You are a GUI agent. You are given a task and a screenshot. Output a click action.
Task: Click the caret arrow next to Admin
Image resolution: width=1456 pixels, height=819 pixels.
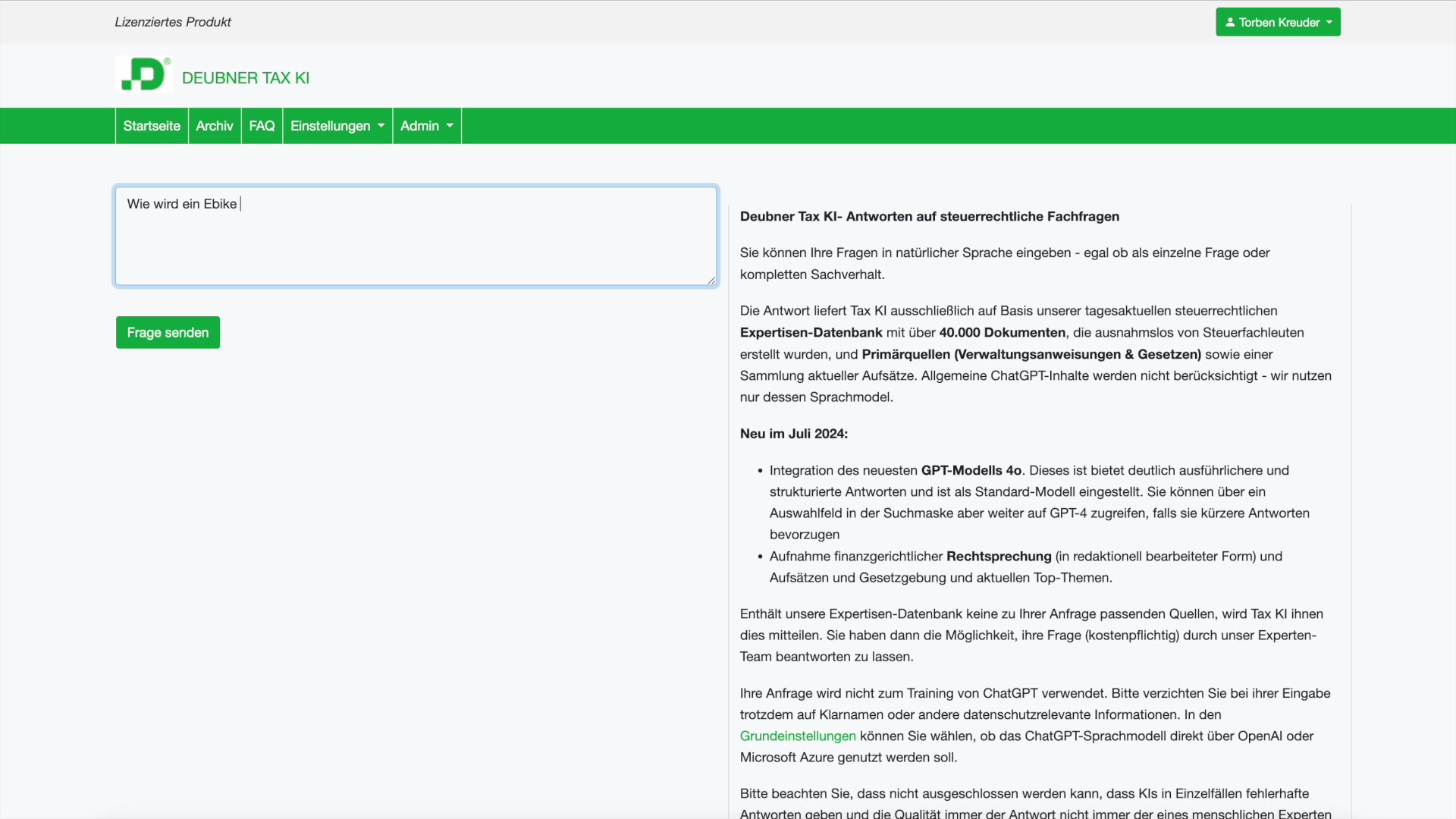(450, 126)
